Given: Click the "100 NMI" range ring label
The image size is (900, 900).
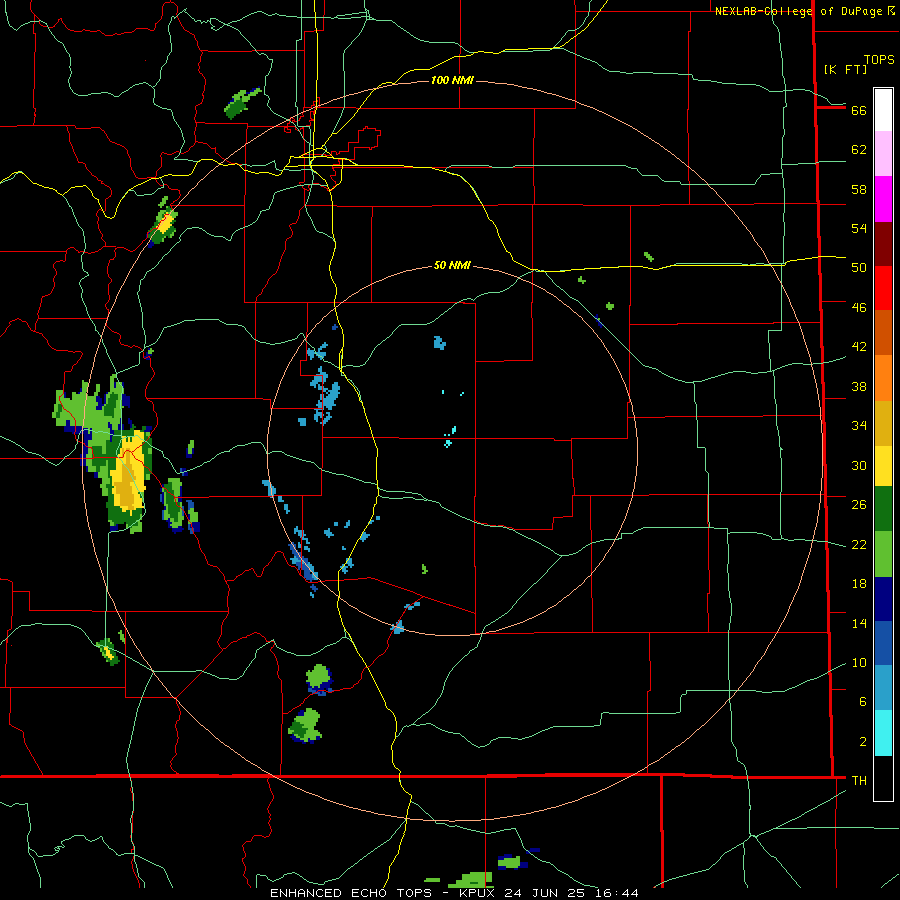Looking at the screenshot, I should click(x=452, y=80).
